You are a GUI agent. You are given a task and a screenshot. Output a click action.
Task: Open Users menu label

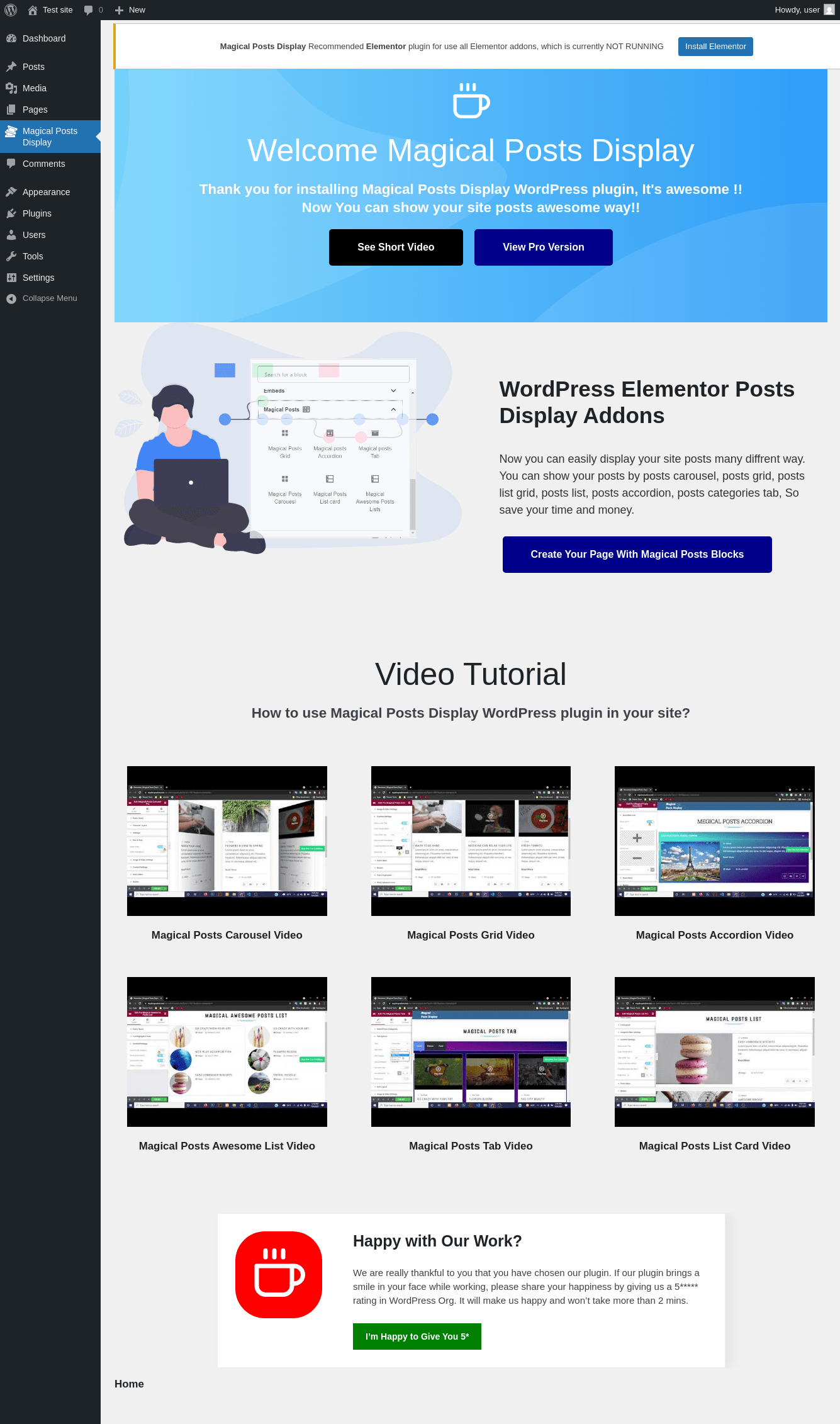(x=34, y=235)
